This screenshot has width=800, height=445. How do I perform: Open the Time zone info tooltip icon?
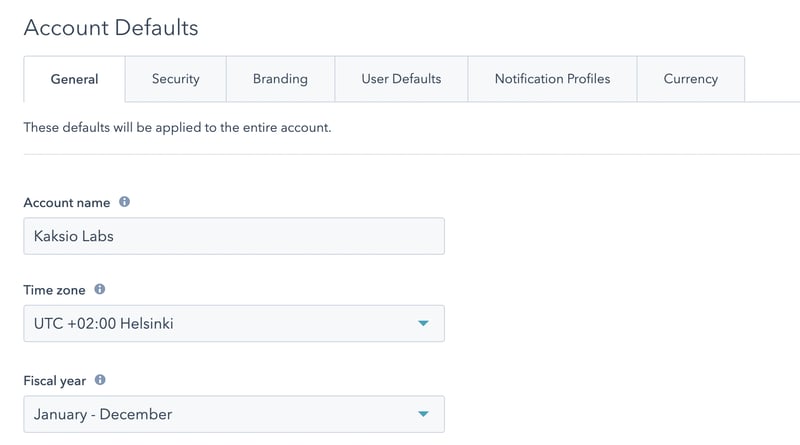click(x=99, y=289)
